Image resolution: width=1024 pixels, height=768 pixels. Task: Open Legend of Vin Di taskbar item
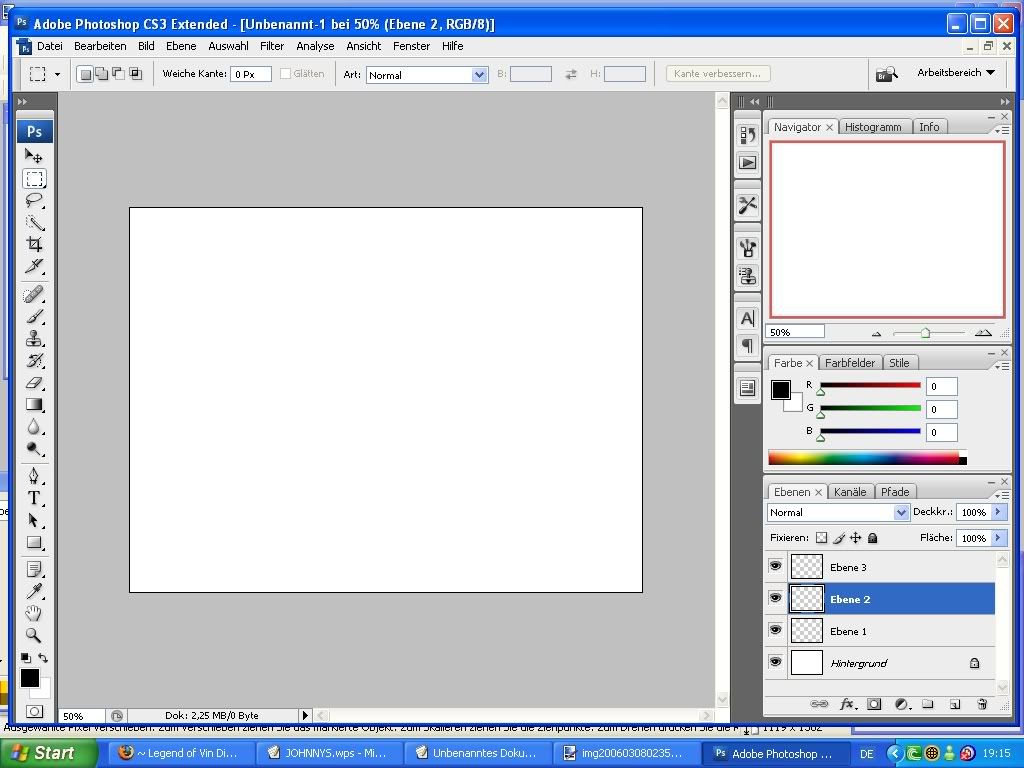click(x=180, y=753)
